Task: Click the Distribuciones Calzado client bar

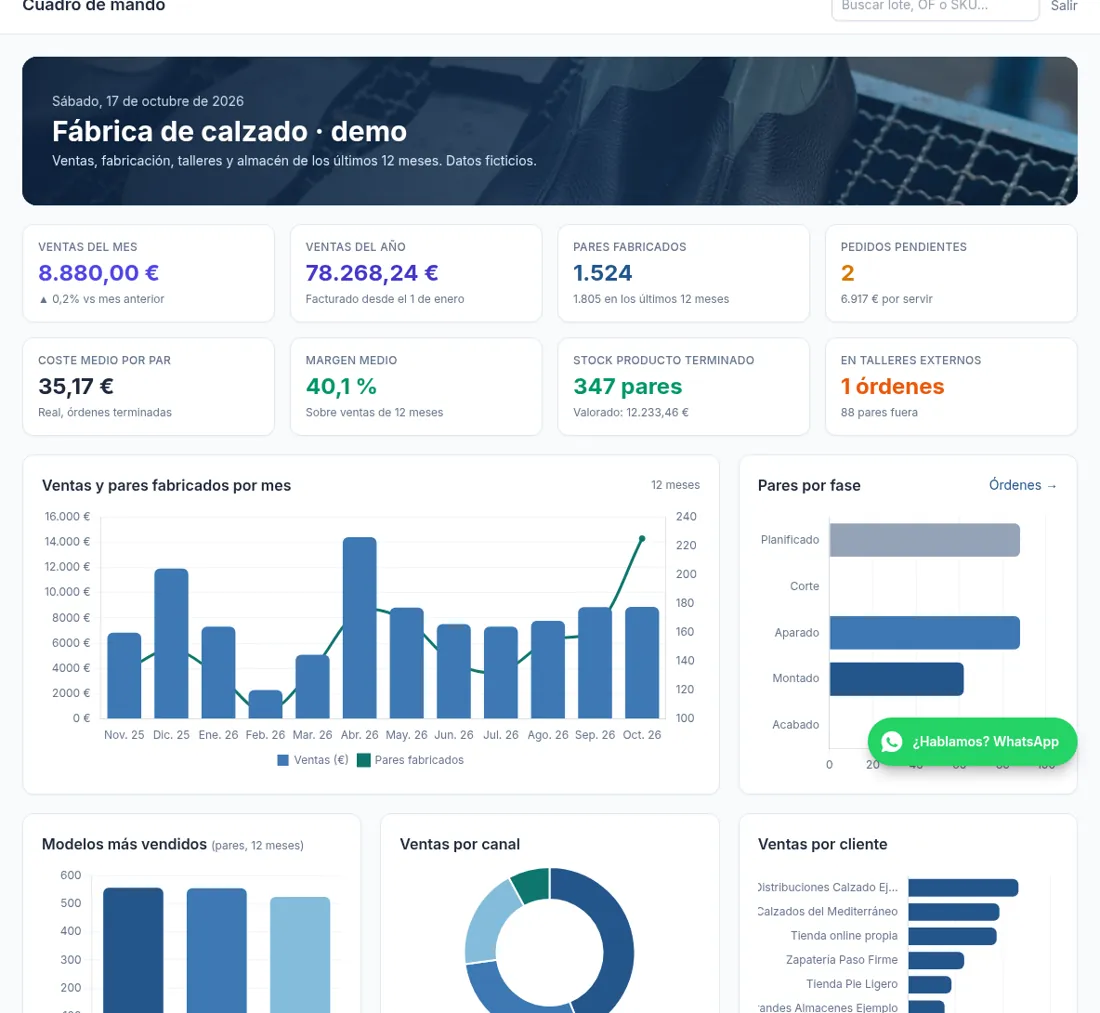Action: (x=962, y=887)
